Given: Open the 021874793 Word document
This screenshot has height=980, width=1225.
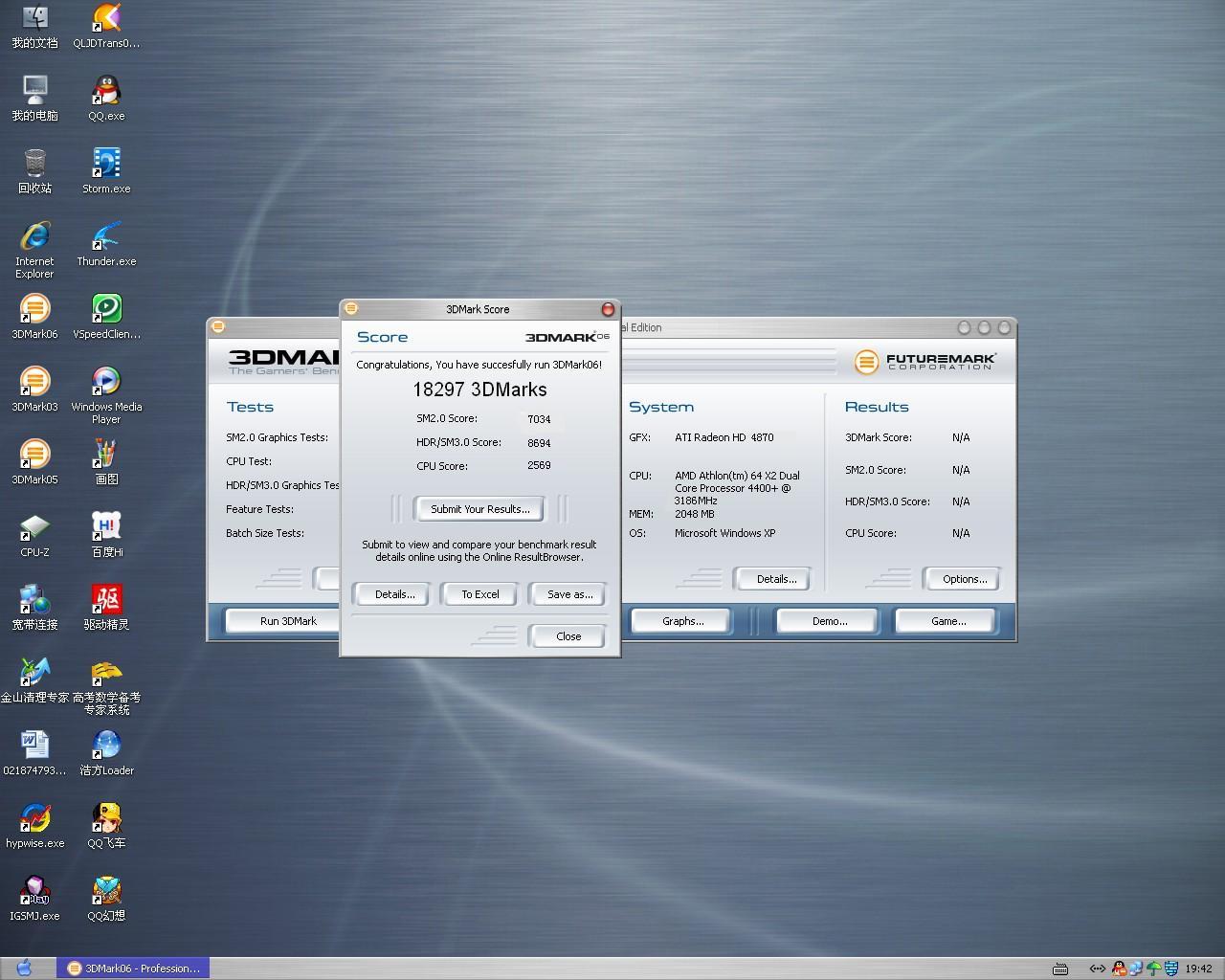Looking at the screenshot, I should click(x=34, y=753).
